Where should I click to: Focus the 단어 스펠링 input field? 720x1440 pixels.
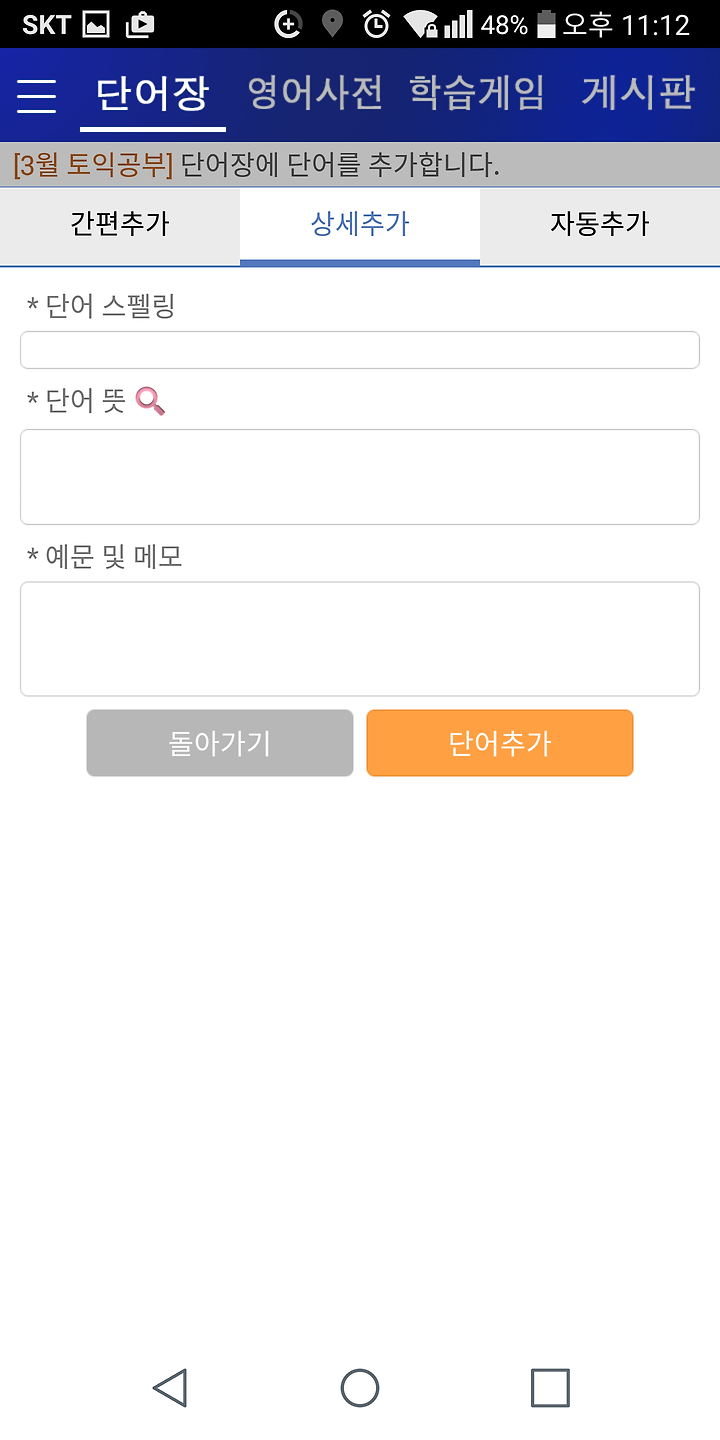click(360, 350)
